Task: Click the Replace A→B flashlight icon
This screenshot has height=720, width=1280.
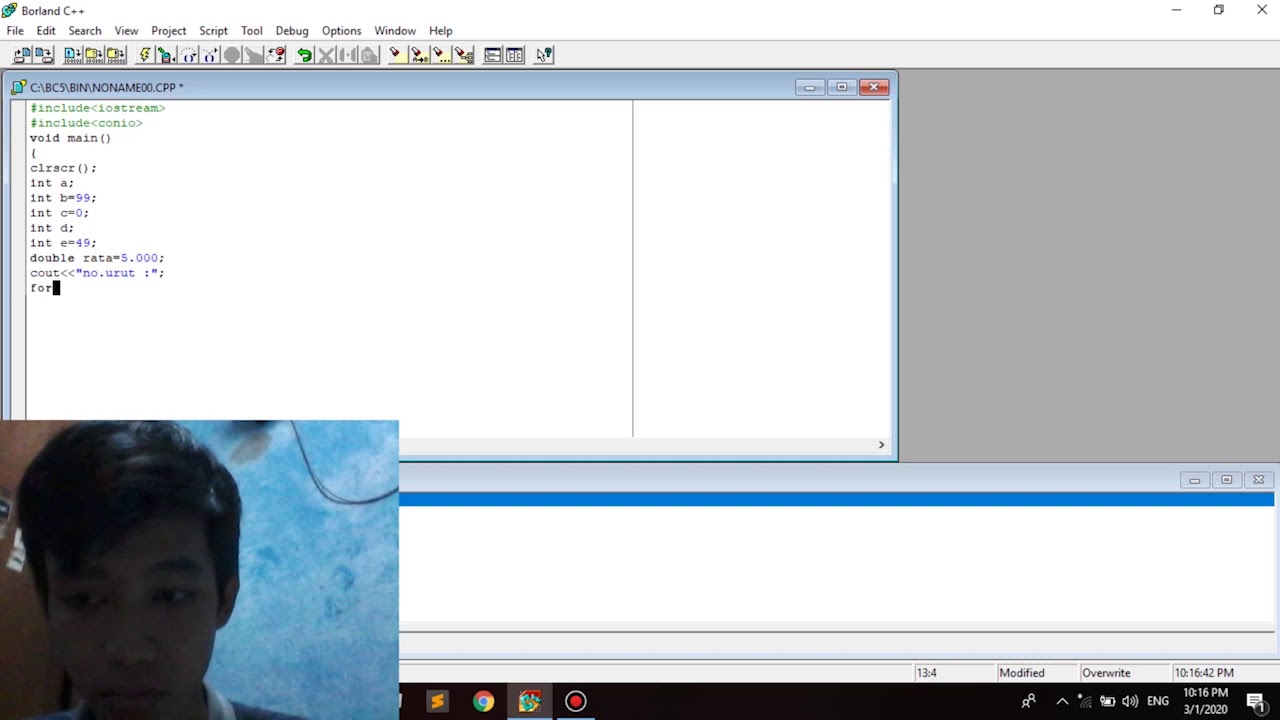Action: click(x=419, y=55)
